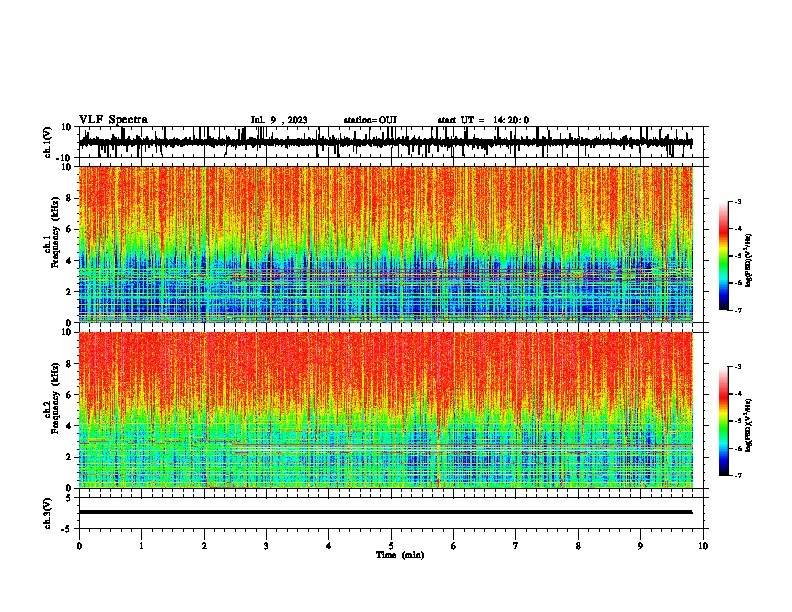The width and height of the screenshot is (792, 612).
Task: Click the time axis tick label "7"
Action: pos(516,546)
